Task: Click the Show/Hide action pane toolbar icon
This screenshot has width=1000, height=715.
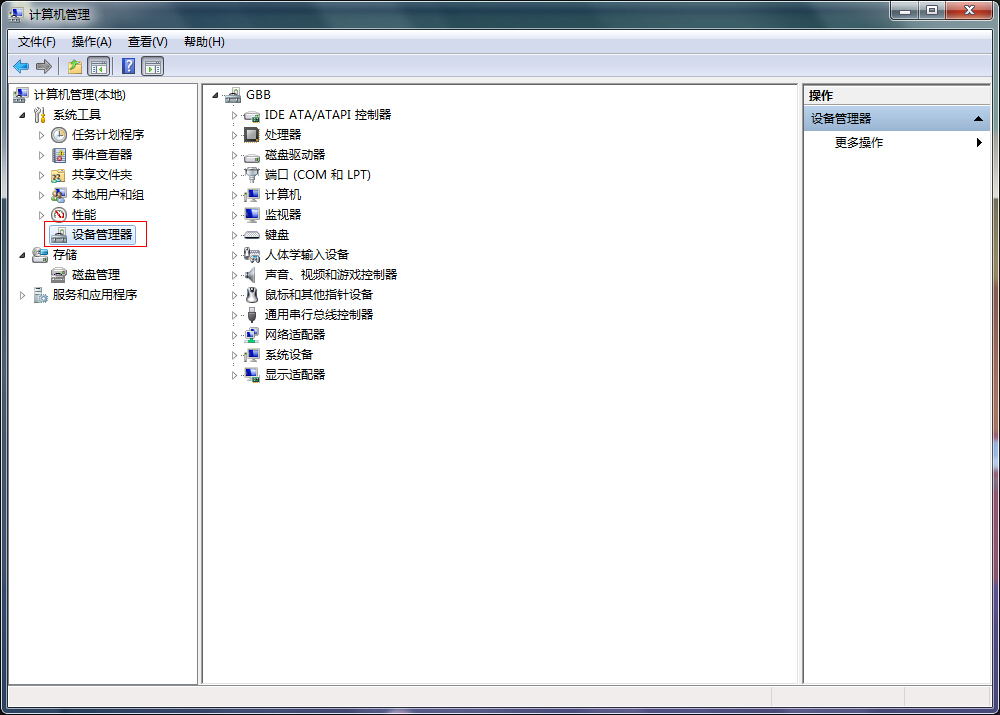Action: pyautogui.click(x=152, y=66)
